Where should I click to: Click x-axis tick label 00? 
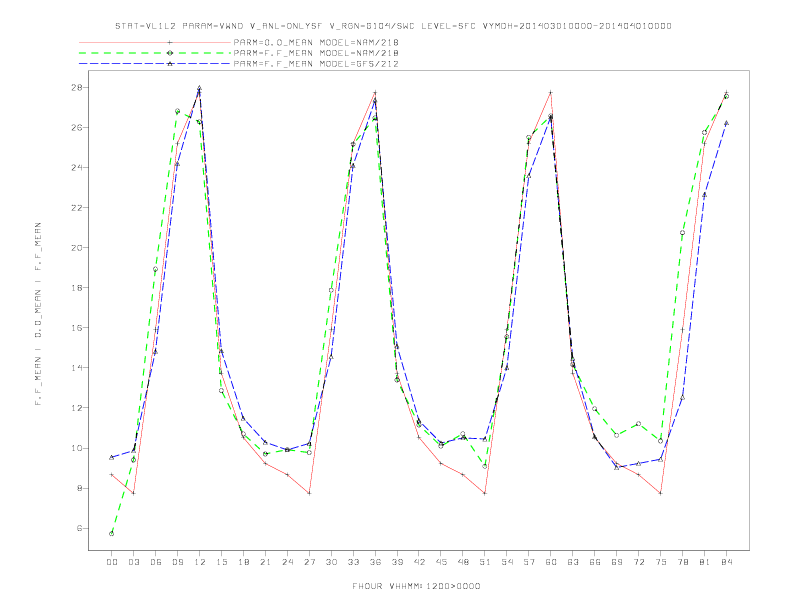[x=112, y=562]
